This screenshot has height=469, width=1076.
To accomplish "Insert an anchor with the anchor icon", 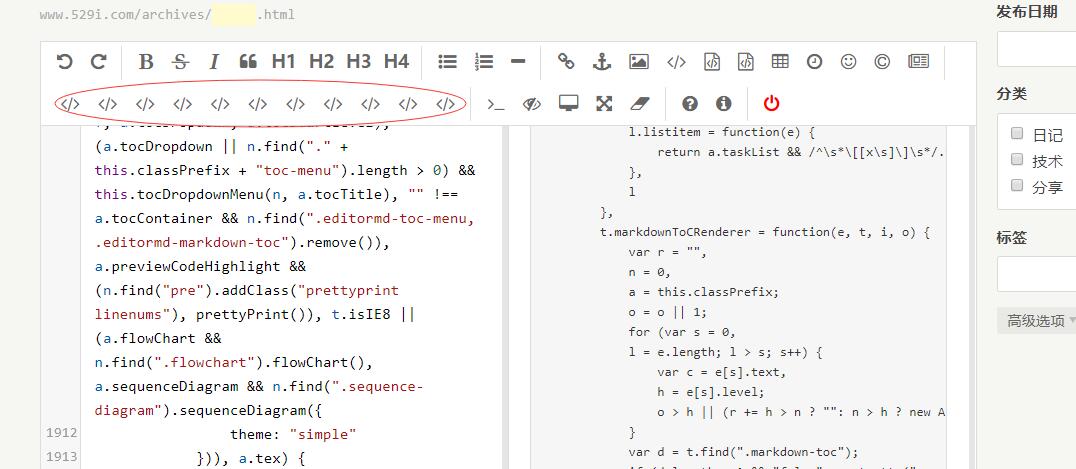I will coord(601,62).
